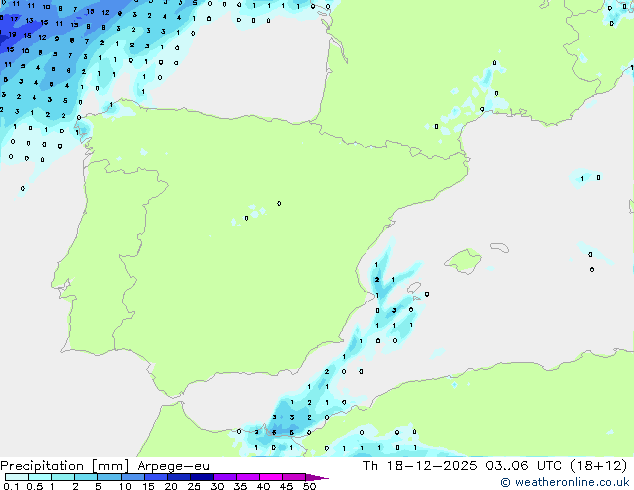Click the purple arrow beyond 50 mm
The width and height of the screenshot is (634, 490).
(x=317, y=477)
